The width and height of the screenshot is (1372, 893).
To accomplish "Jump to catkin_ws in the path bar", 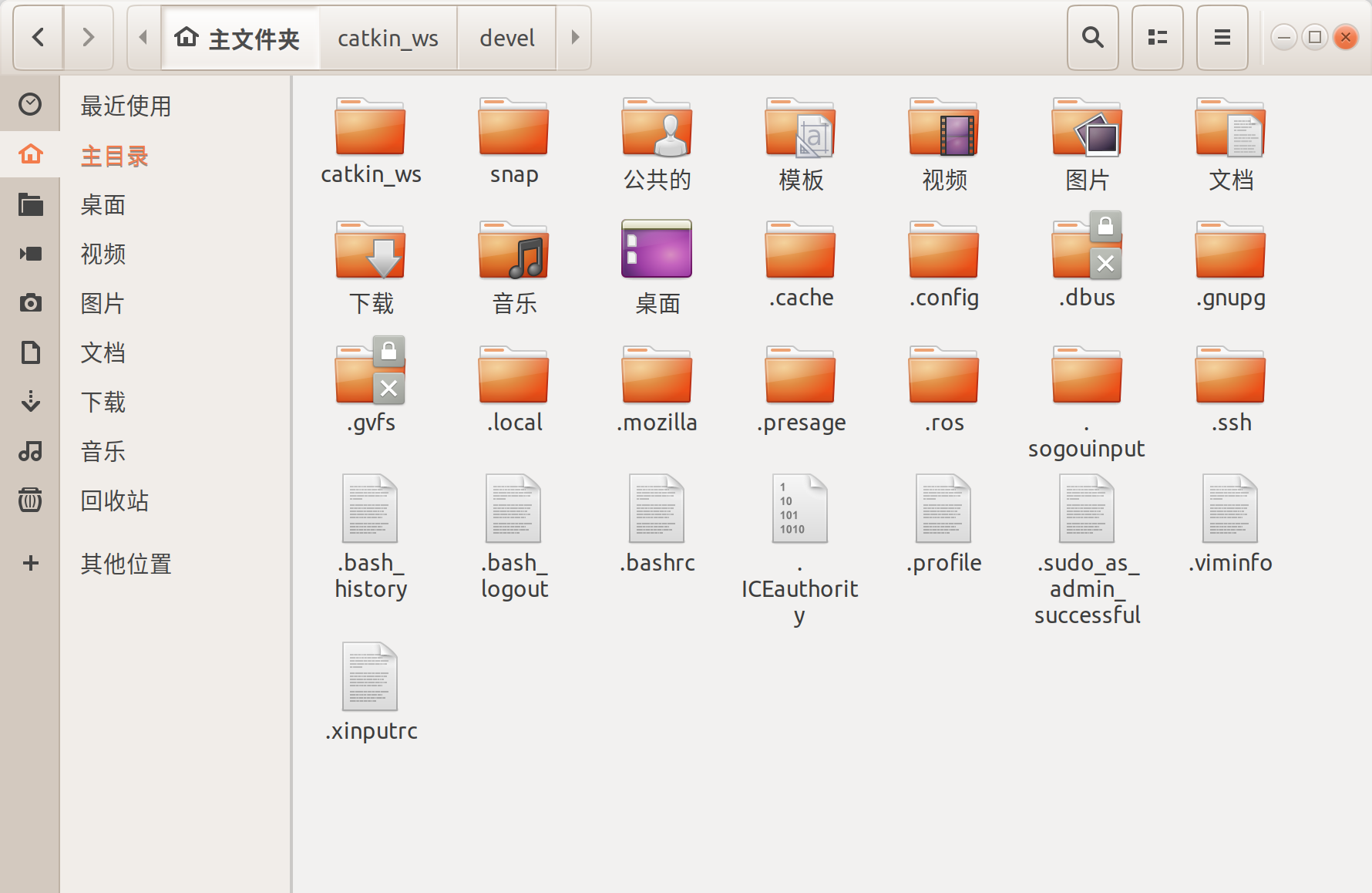I will click(x=388, y=37).
